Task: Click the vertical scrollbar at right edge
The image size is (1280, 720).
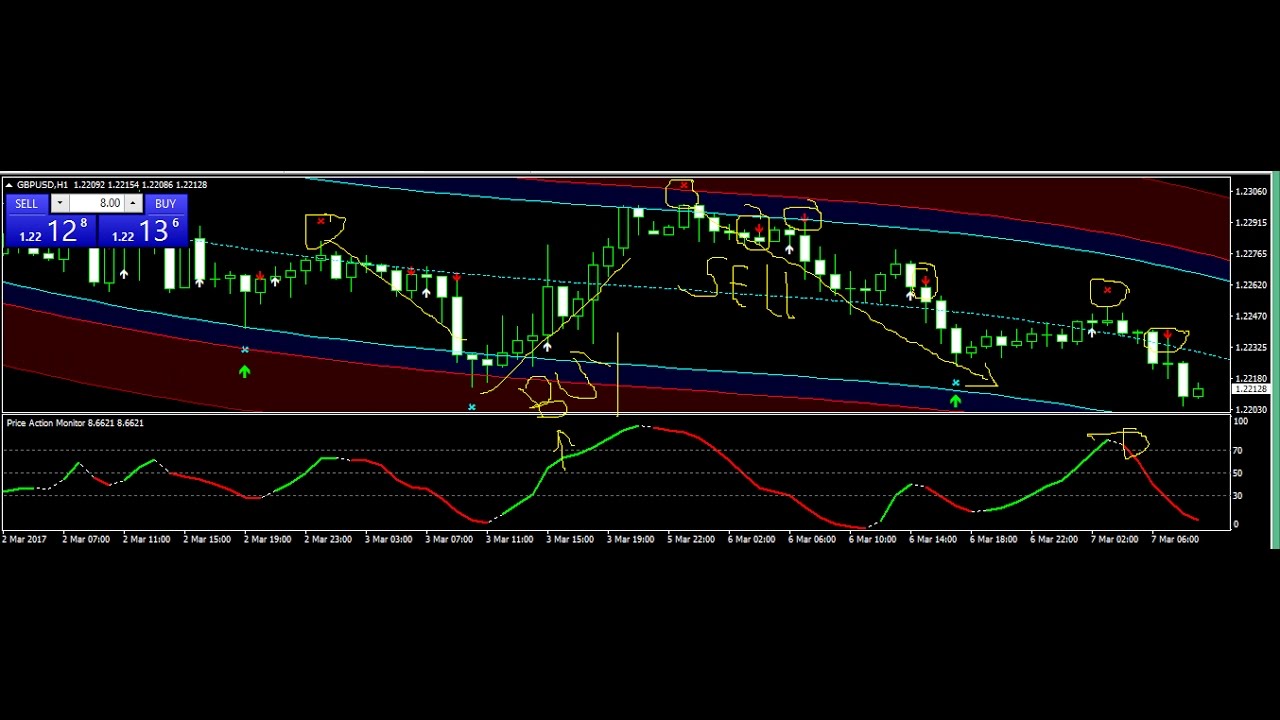Action: (1275, 362)
